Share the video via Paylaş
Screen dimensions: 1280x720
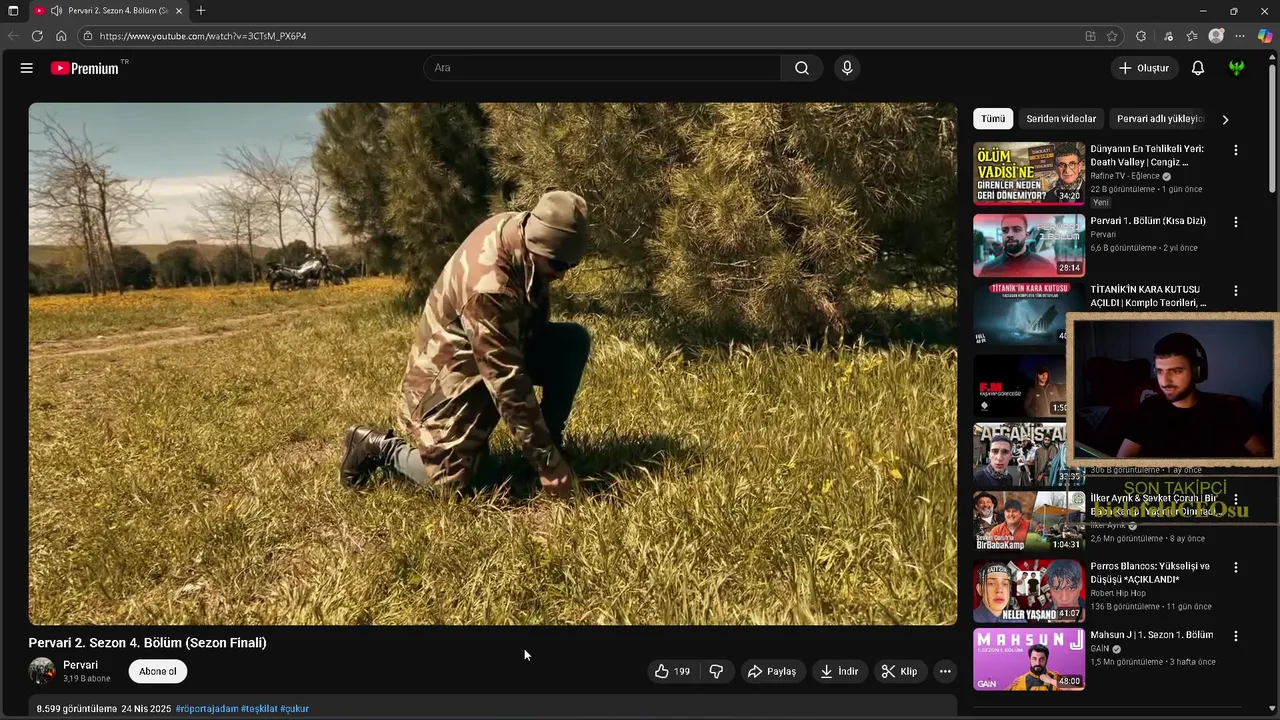(x=772, y=672)
